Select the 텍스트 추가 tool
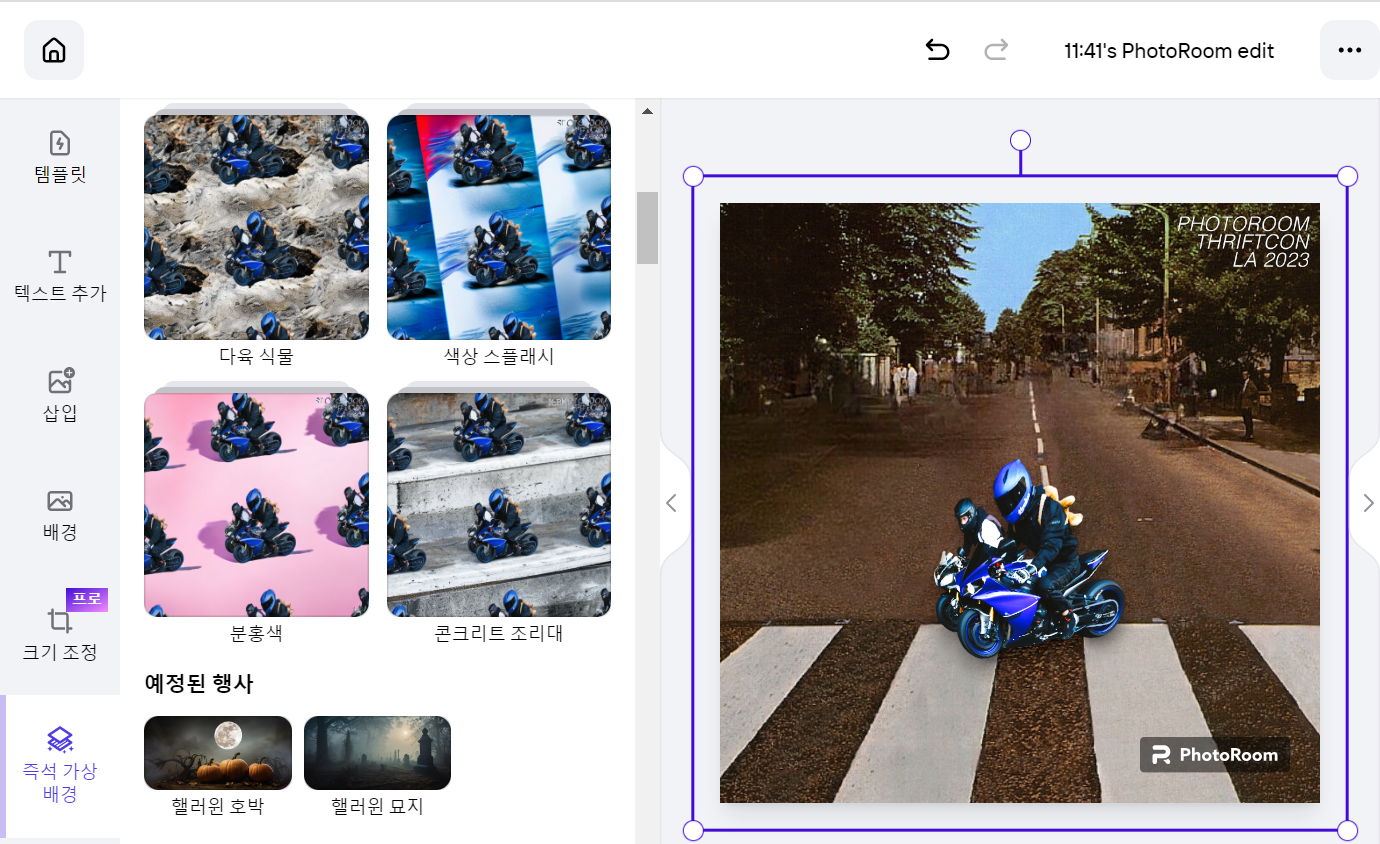Image resolution: width=1380 pixels, height=844 pixels. click(x=60, y=277)
